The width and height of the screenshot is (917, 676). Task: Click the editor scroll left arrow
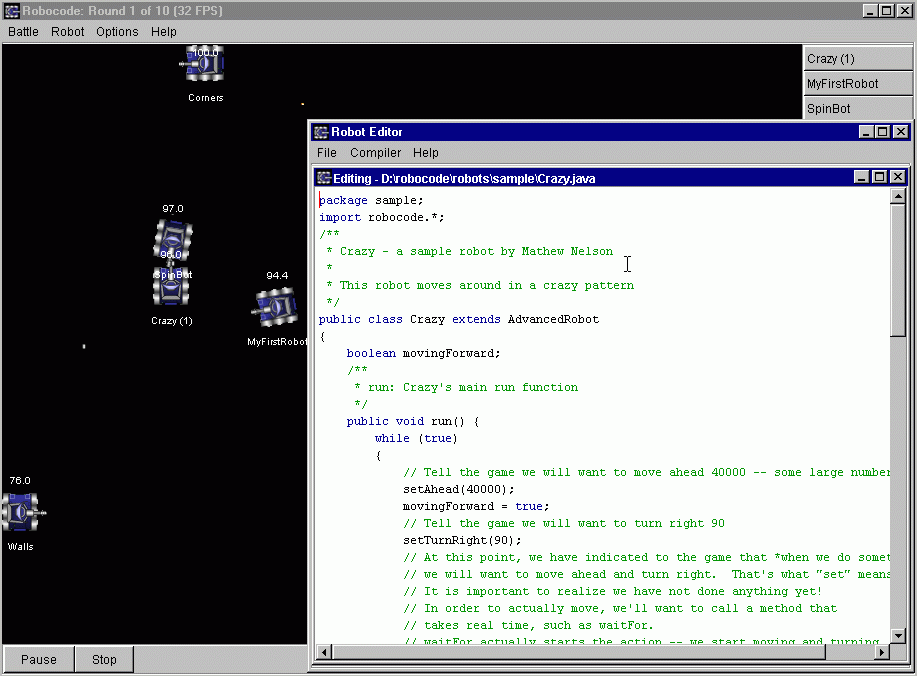point(324,651)
